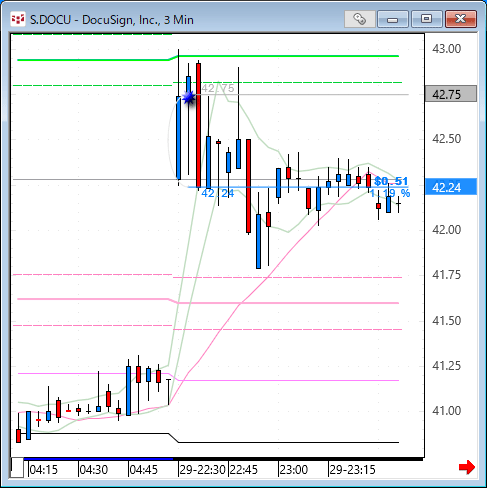This screenshot has width=487, height=488.
Task: Click the blue segment of the time scrollbar
Action: [x=99, y=459]
